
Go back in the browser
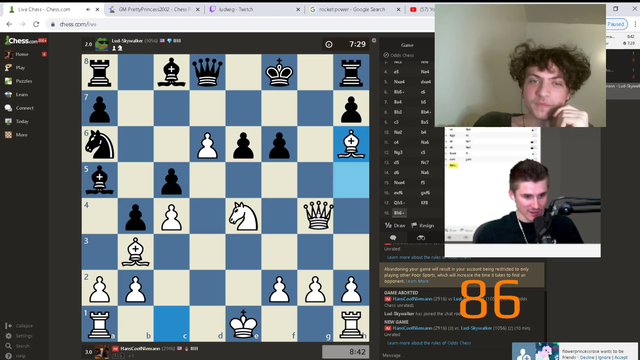click(x=9, y=24)
